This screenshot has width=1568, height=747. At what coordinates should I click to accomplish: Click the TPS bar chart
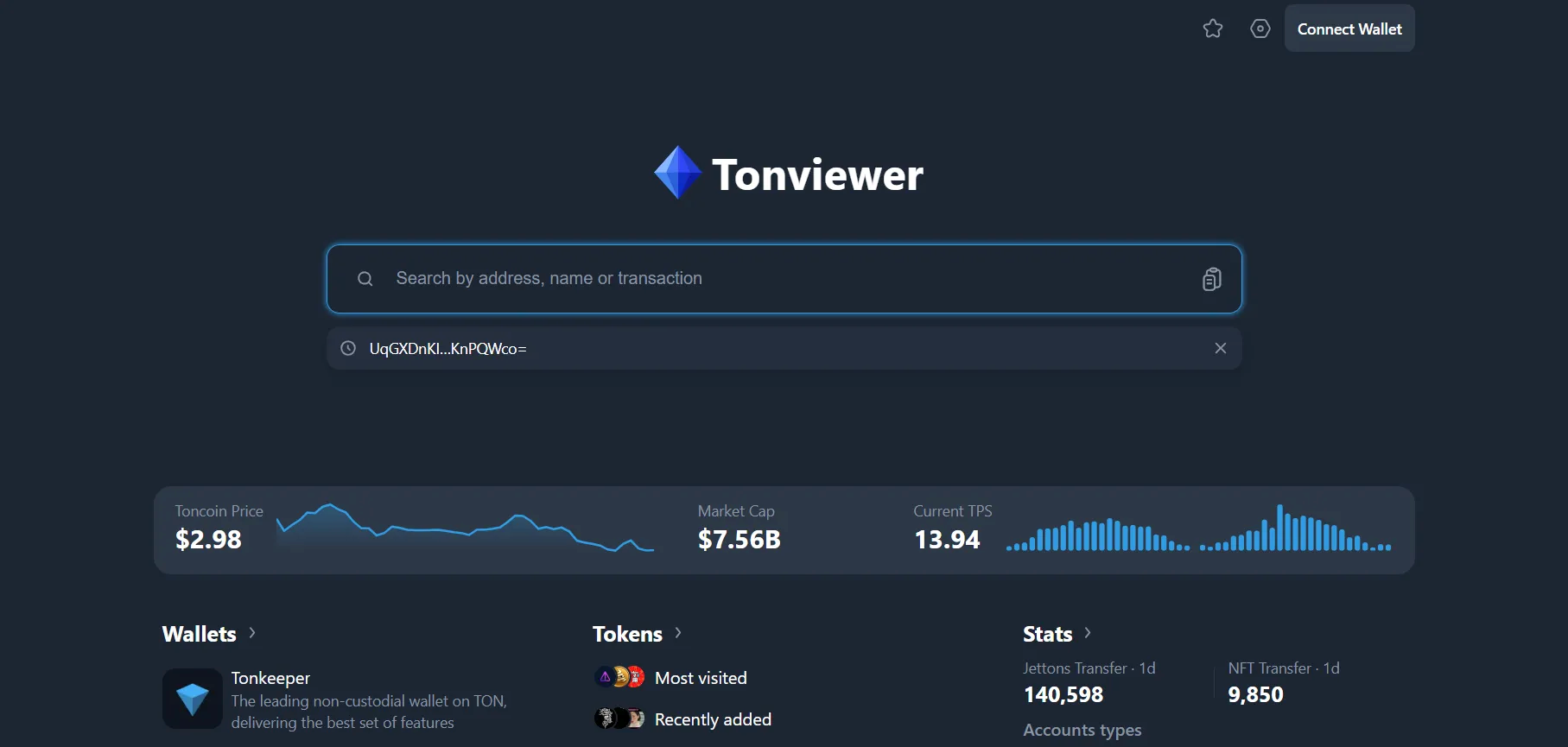coord(1199,528)
